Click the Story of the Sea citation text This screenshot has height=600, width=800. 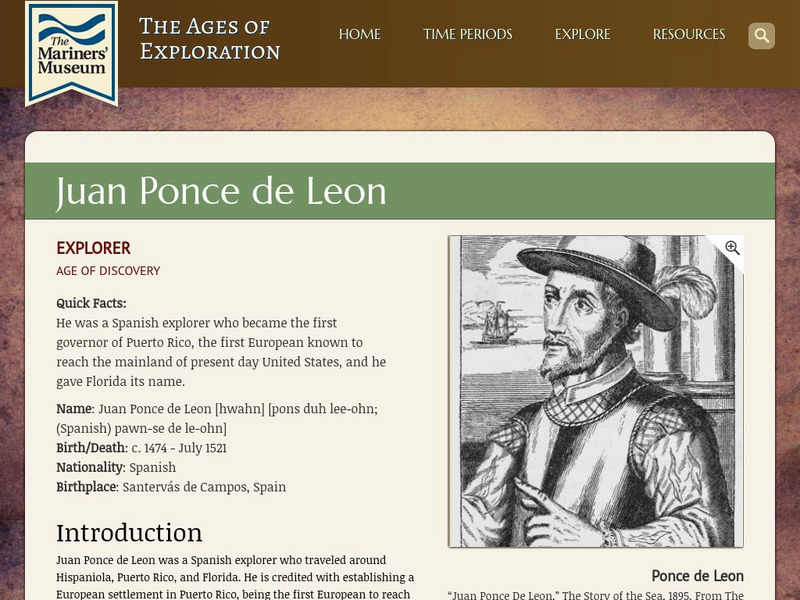pyautogui.click(x=595, y=595)
